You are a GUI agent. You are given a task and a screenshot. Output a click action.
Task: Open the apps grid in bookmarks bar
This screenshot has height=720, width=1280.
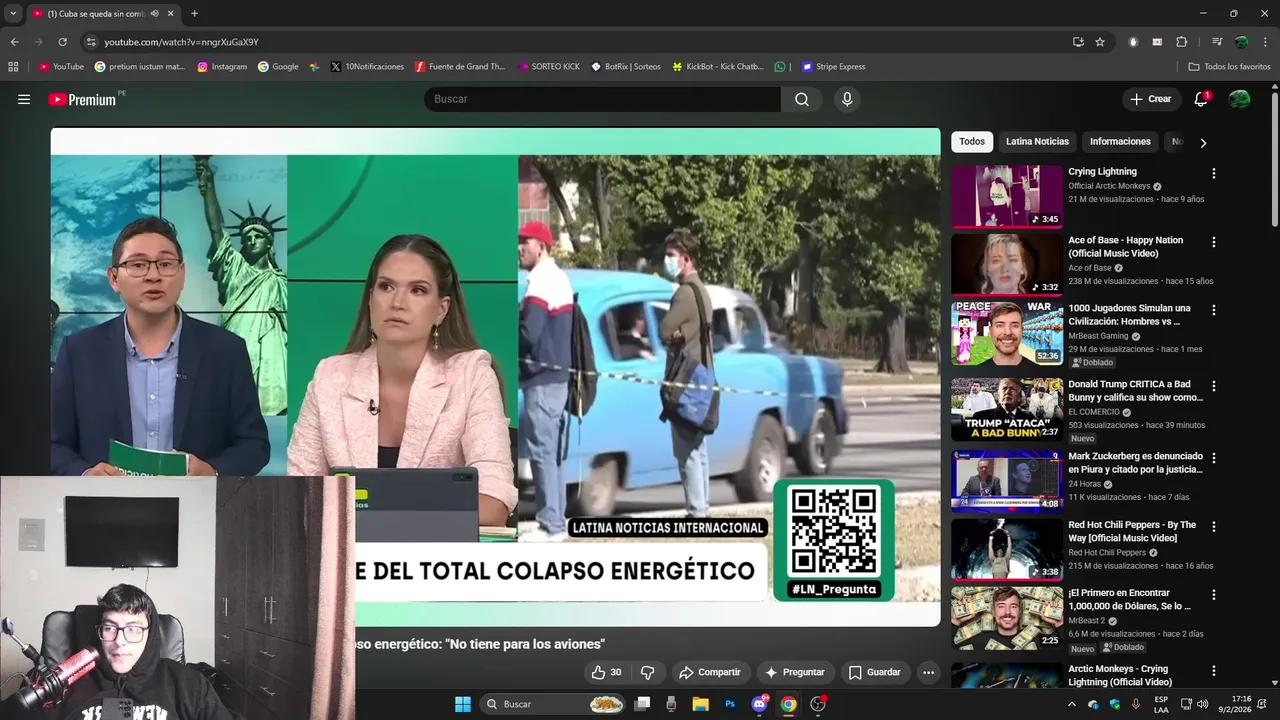[13, 67]
